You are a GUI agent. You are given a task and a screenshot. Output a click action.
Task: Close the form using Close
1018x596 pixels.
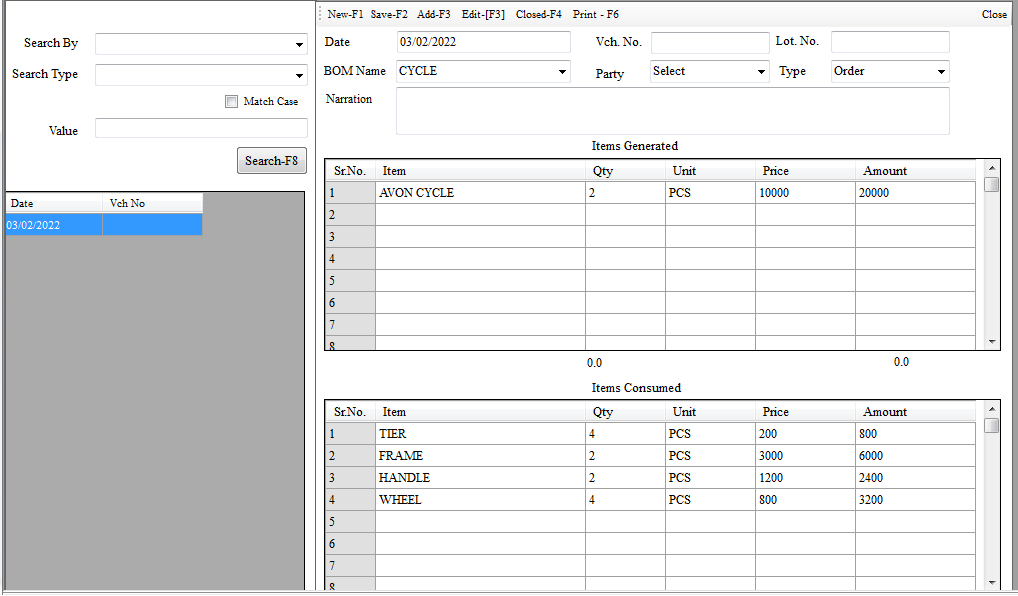[x=994, y=15]
